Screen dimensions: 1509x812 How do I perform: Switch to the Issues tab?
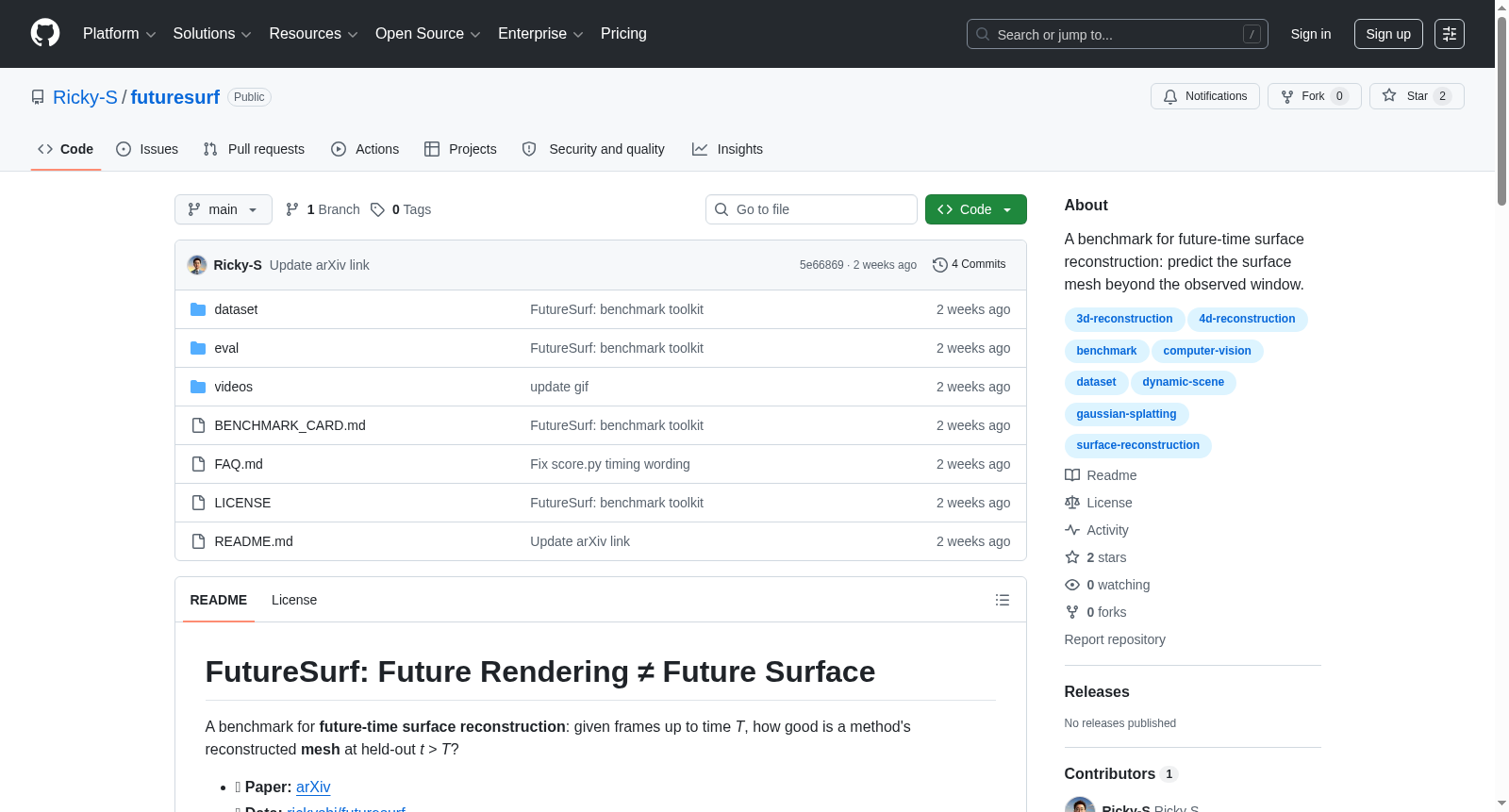(x=147, y=149)
